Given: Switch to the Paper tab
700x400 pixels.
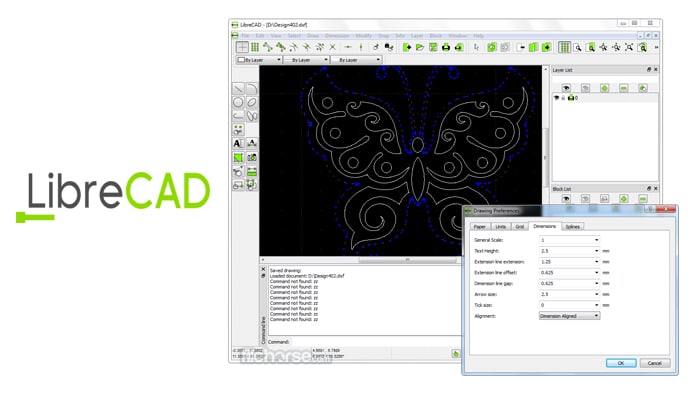Looking at the screenshot, I should (480, 227).
